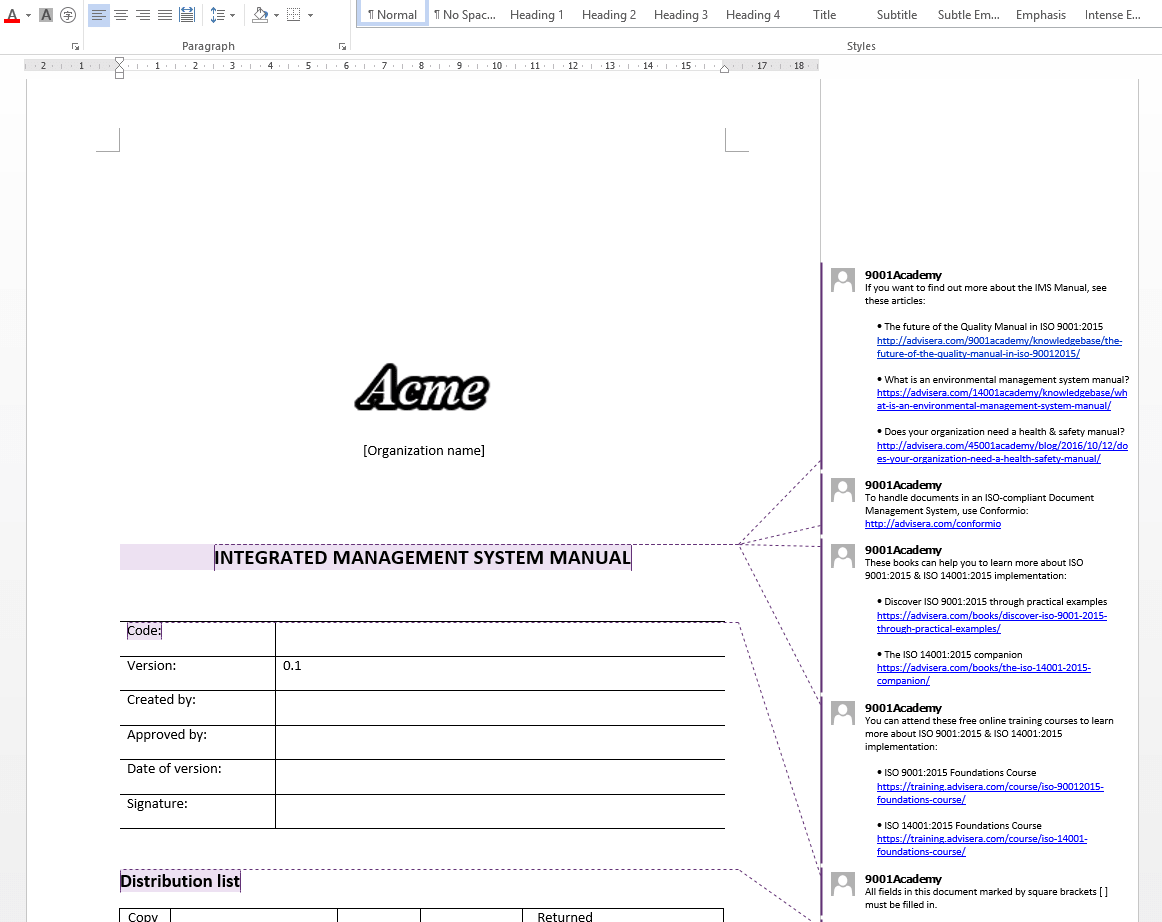Toggle left alignment

(98, 15)
